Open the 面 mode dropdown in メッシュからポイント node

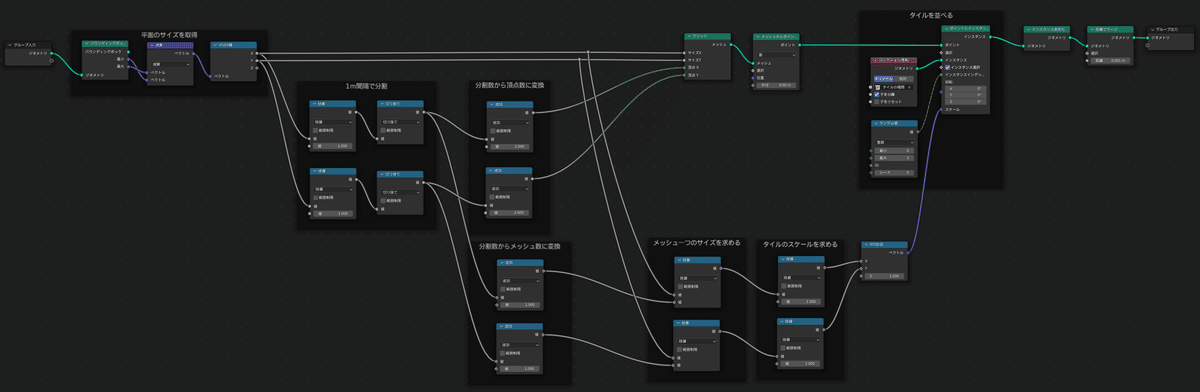pyautogui.click(x=776, y=55)
